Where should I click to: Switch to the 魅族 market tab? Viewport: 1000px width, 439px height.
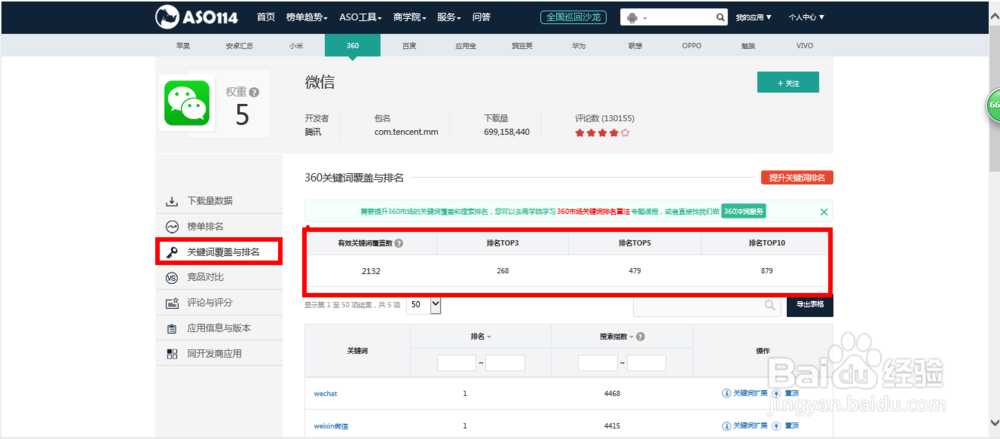click(x=748, y=46)
